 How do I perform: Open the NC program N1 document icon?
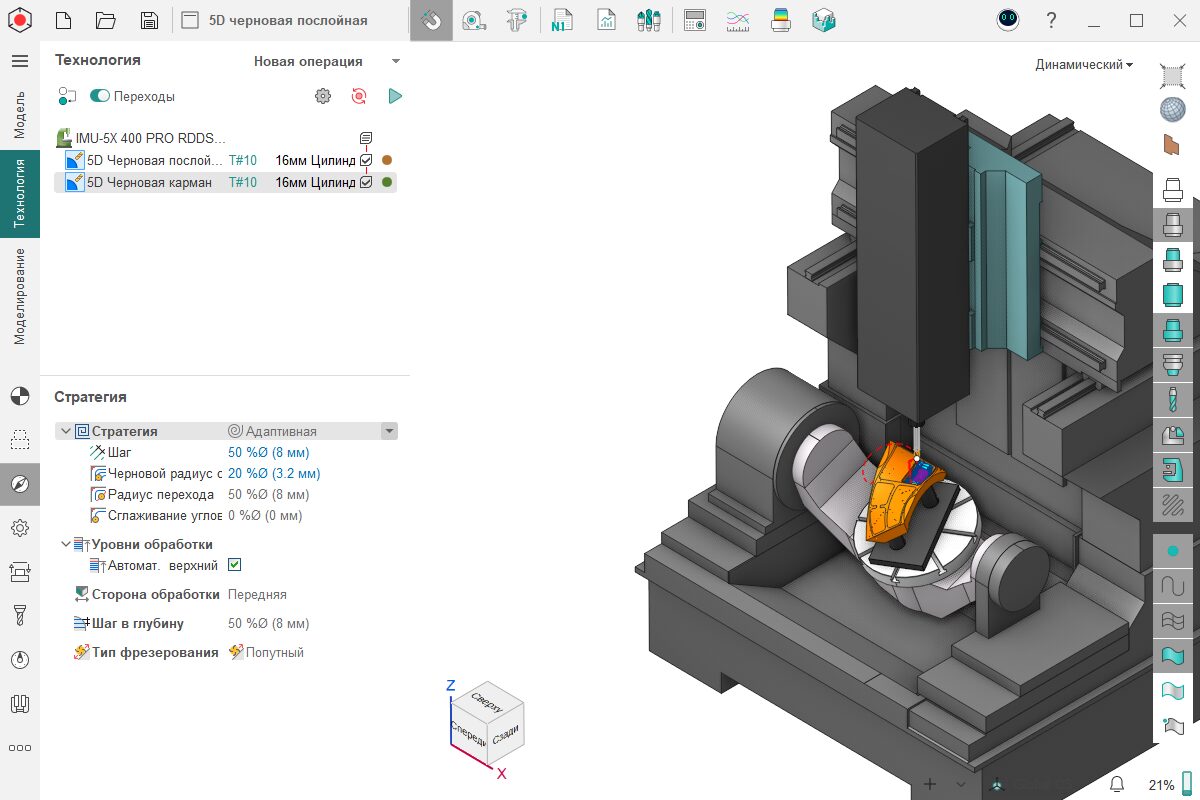click(x=560, y=21)
